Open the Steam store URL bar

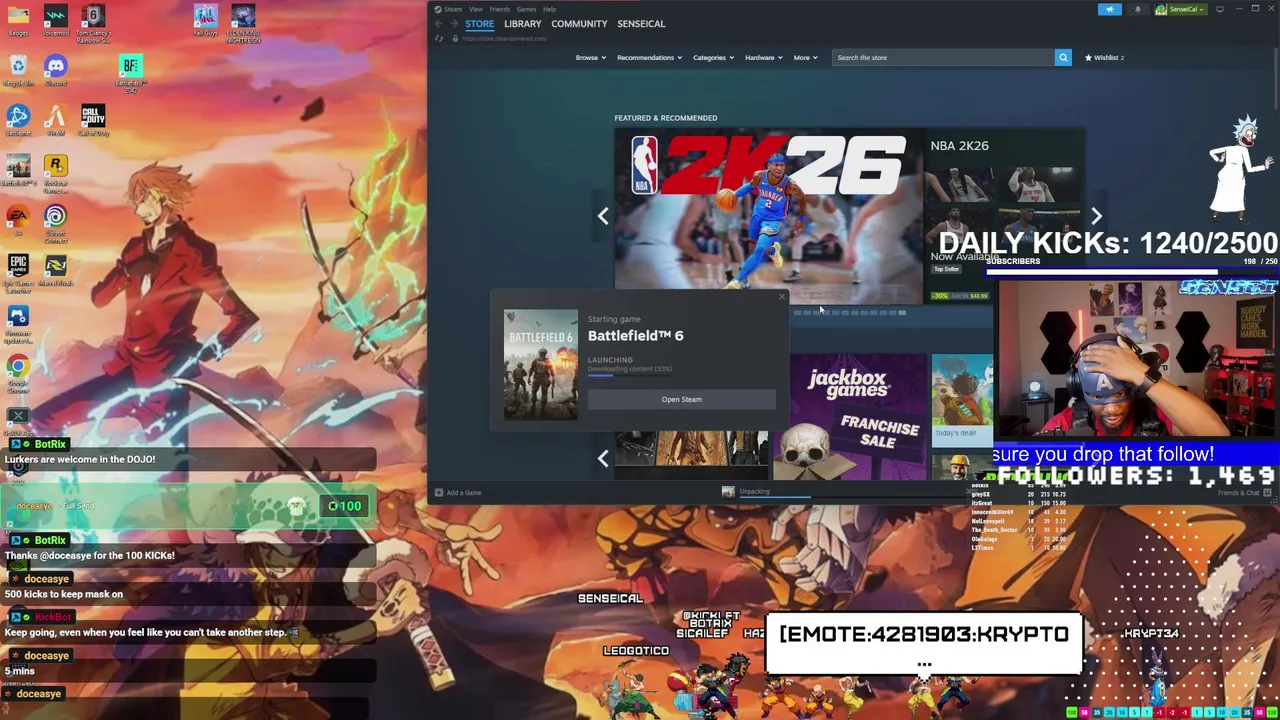[x=504, y=38]
